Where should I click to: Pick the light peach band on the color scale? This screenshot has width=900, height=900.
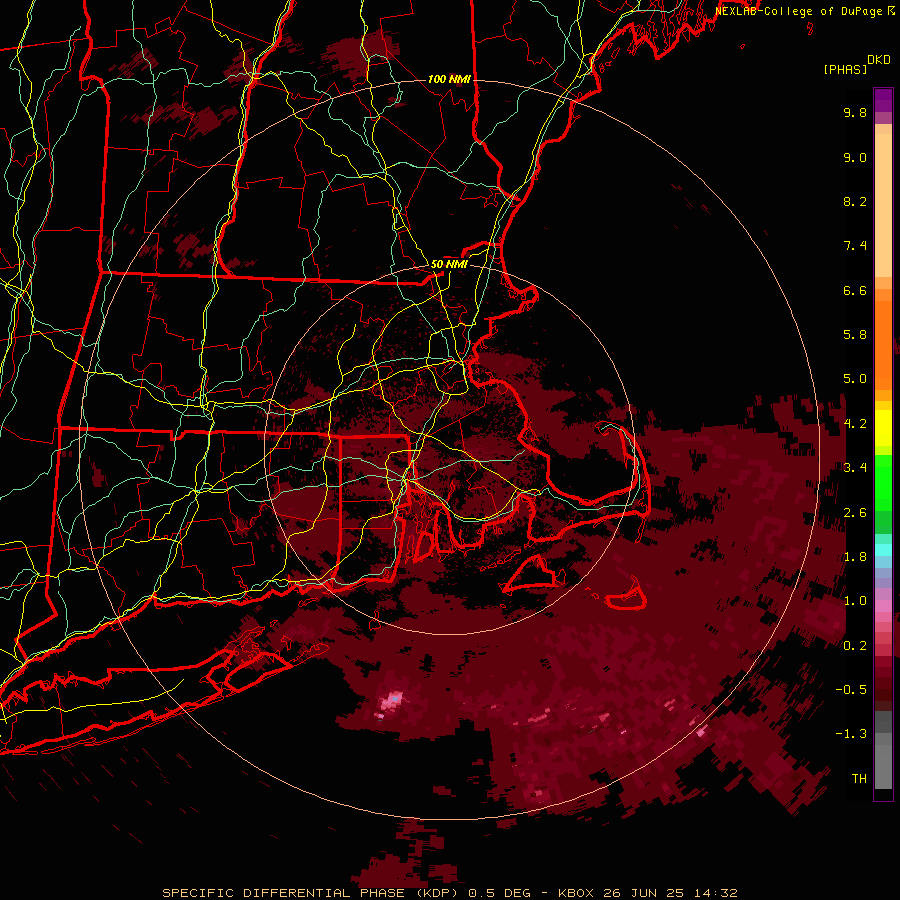click(883, 205)
